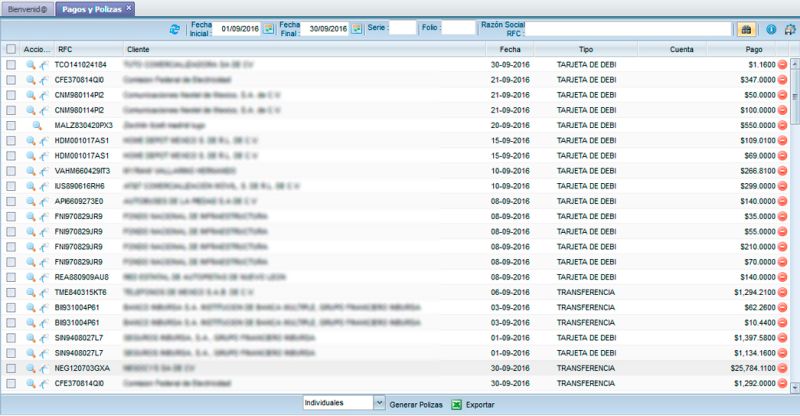Click Generar Polizas button
This screenshot has height=416, width=800.
pos(415,404)
